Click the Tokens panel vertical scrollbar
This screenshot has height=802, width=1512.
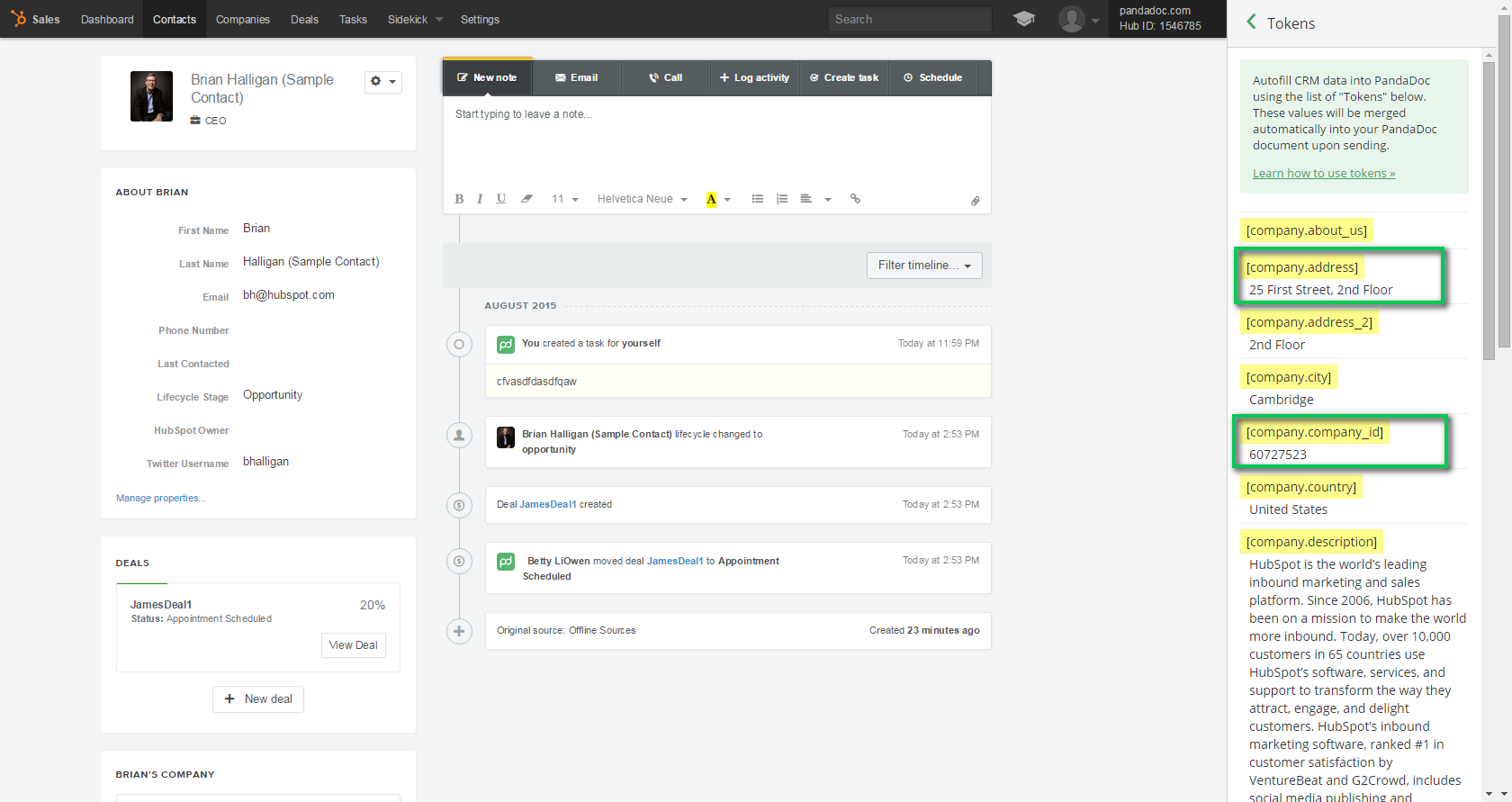pos(1489,212)
